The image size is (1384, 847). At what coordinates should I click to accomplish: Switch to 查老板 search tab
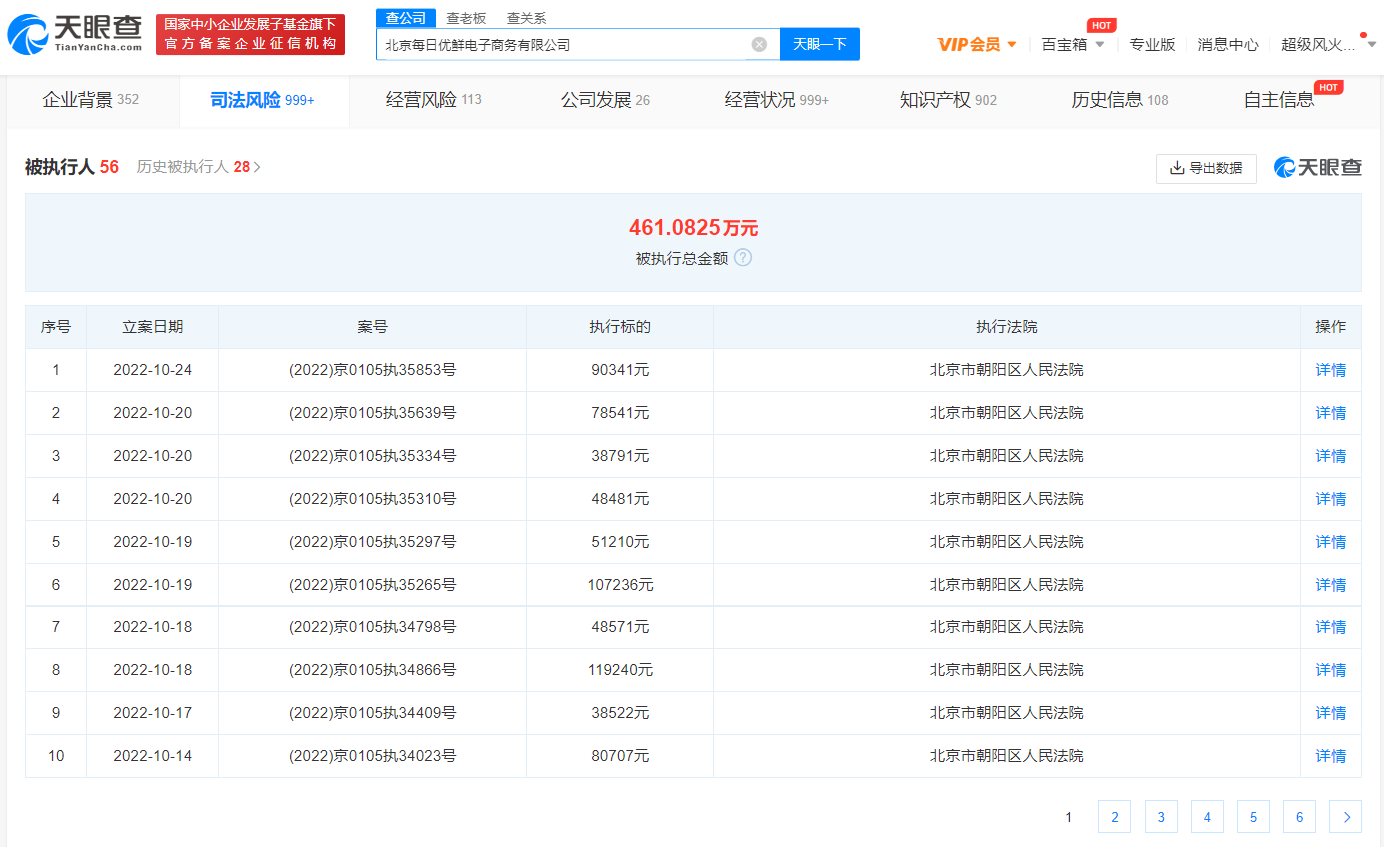[466, 18]
